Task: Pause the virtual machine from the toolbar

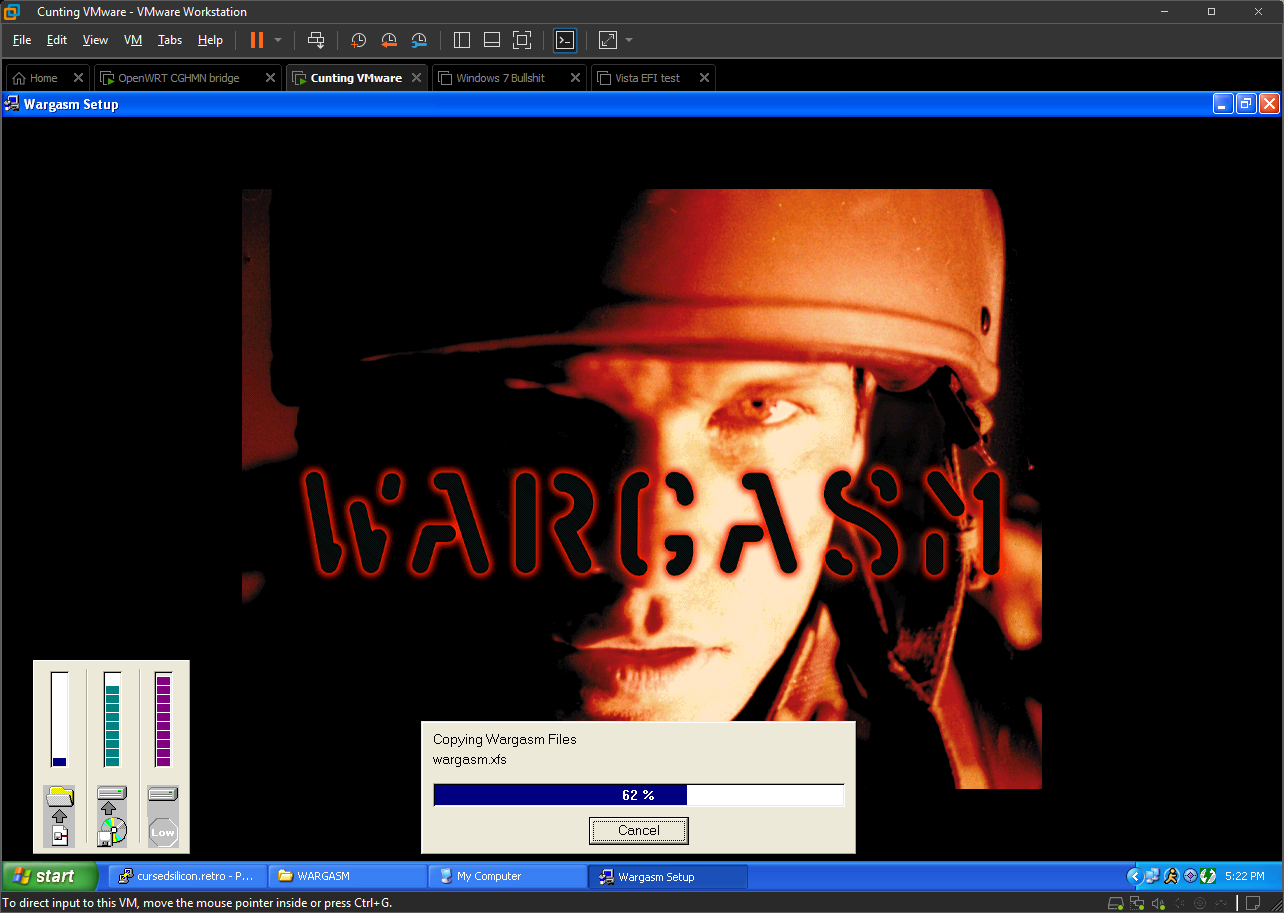Action: [257, 40]
